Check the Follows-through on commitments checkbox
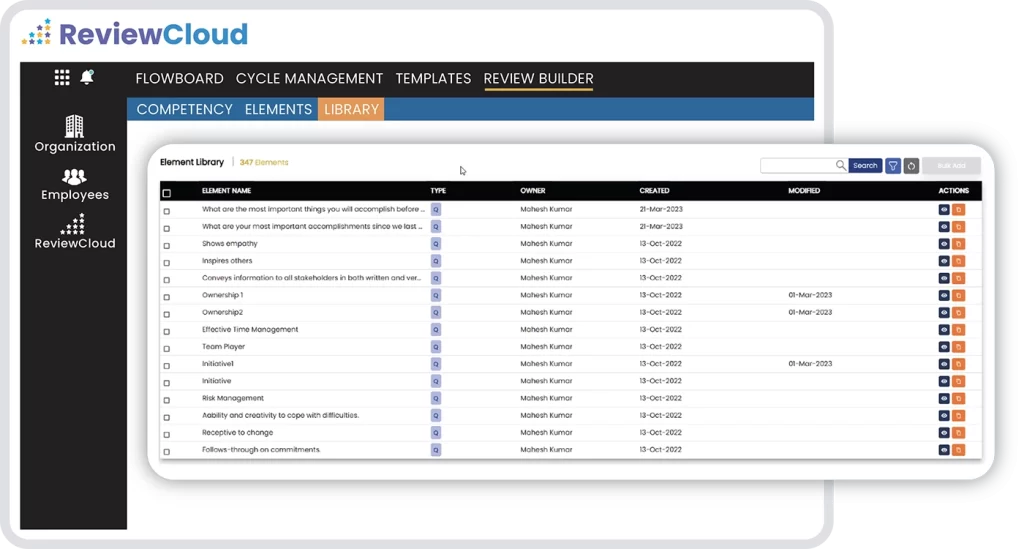 [167, 452]
